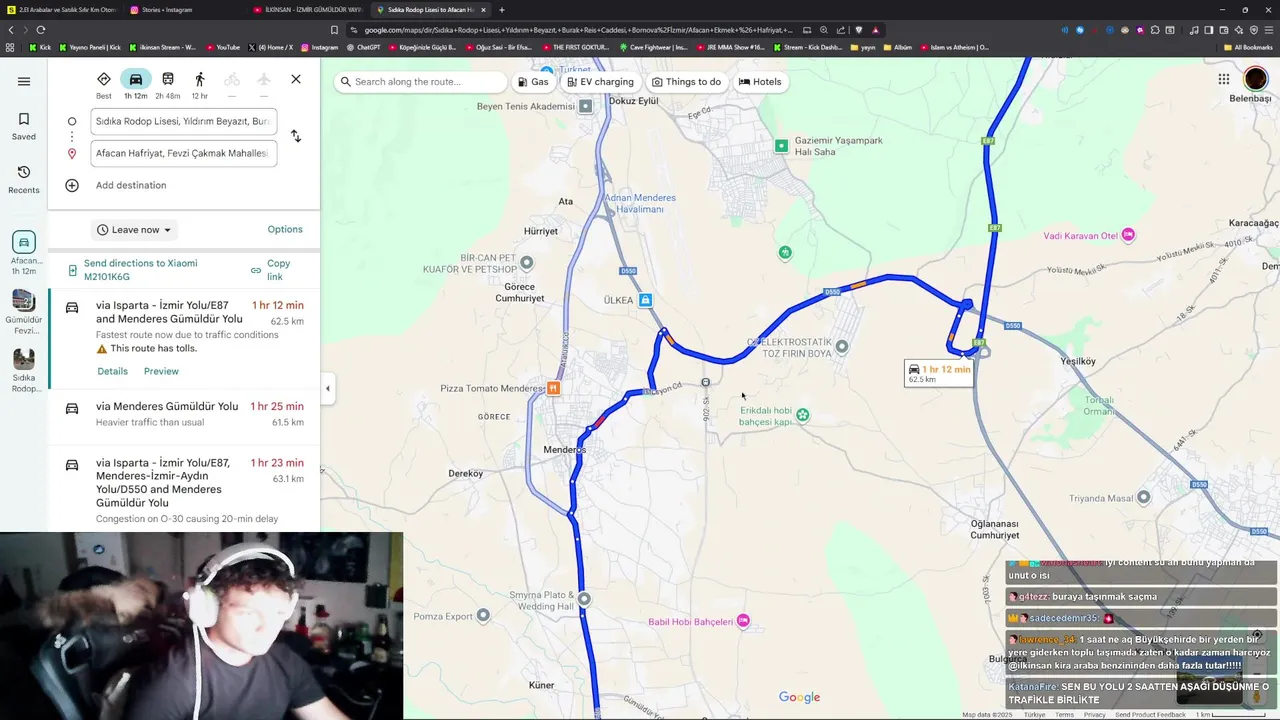Filter map by Things to do
This screenshot has width=1280, height=720.
[x=686, y=82]
